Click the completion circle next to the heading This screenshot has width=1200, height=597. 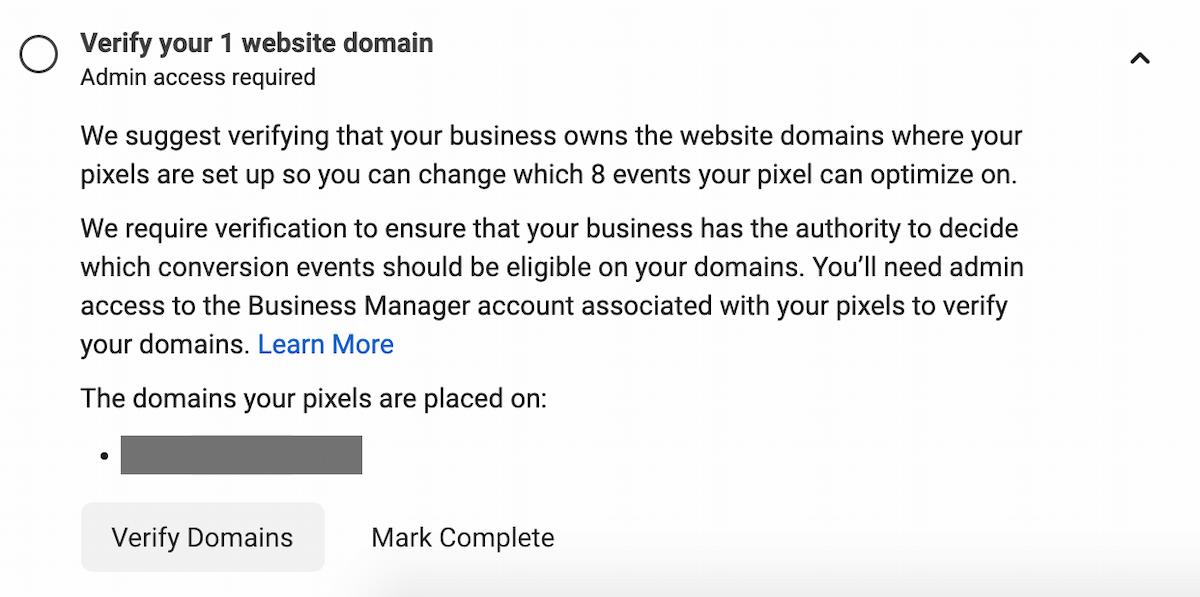coord(39,55)
